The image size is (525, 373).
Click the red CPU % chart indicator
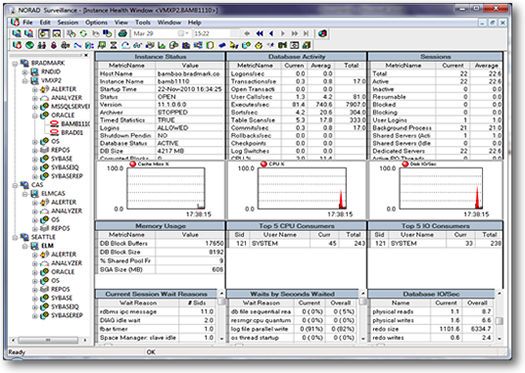pos(264,164)
